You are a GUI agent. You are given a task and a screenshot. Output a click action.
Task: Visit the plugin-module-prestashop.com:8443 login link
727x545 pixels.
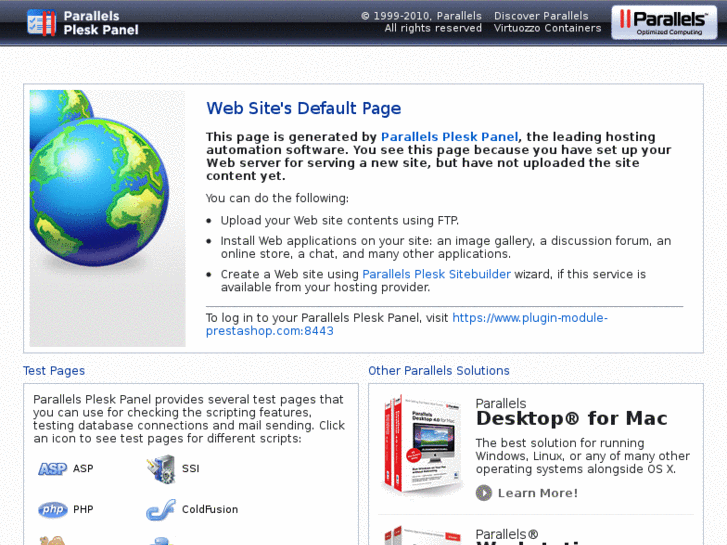pos(407,324)
